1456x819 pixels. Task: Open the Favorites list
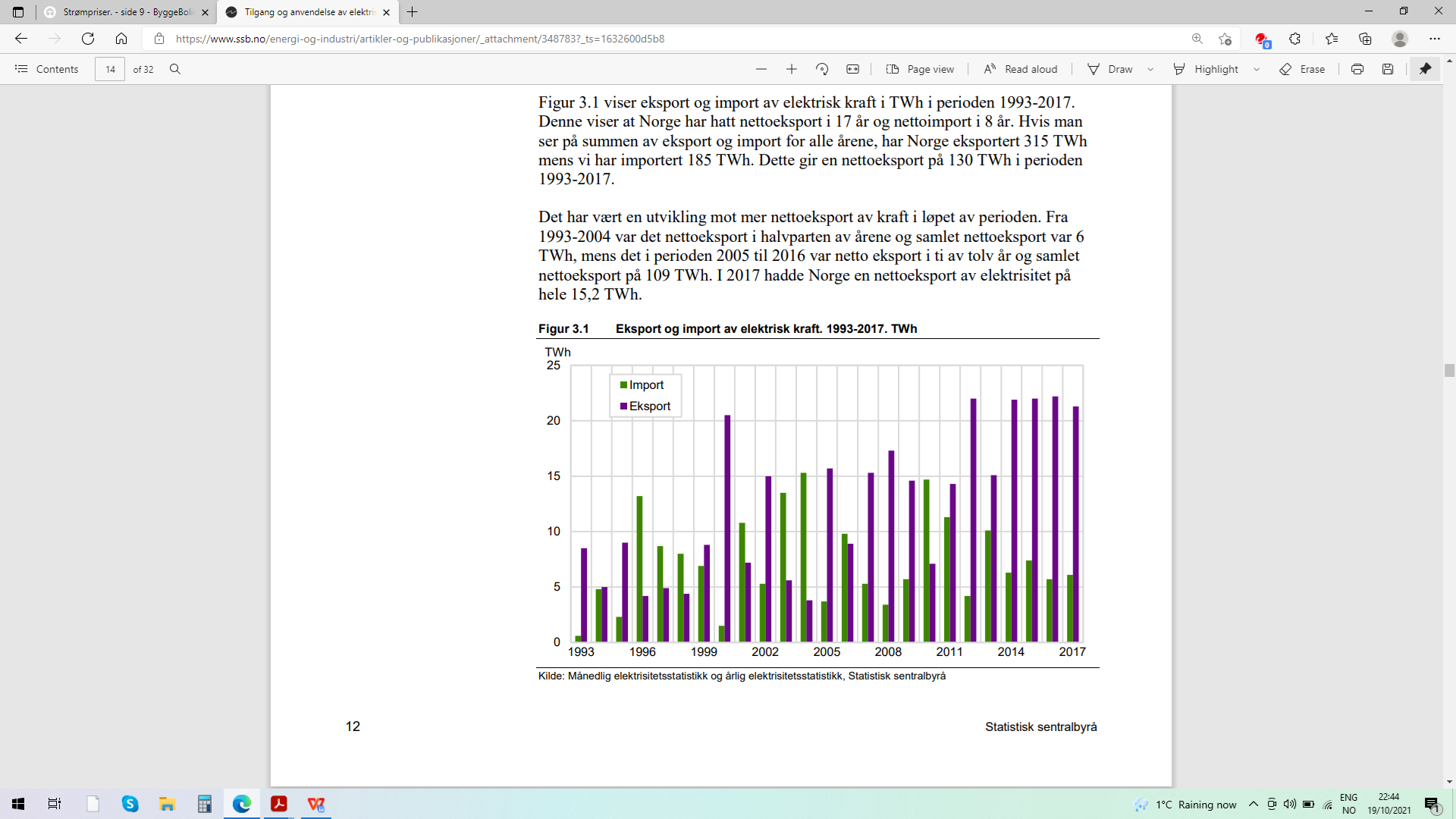click(1332, 39)
